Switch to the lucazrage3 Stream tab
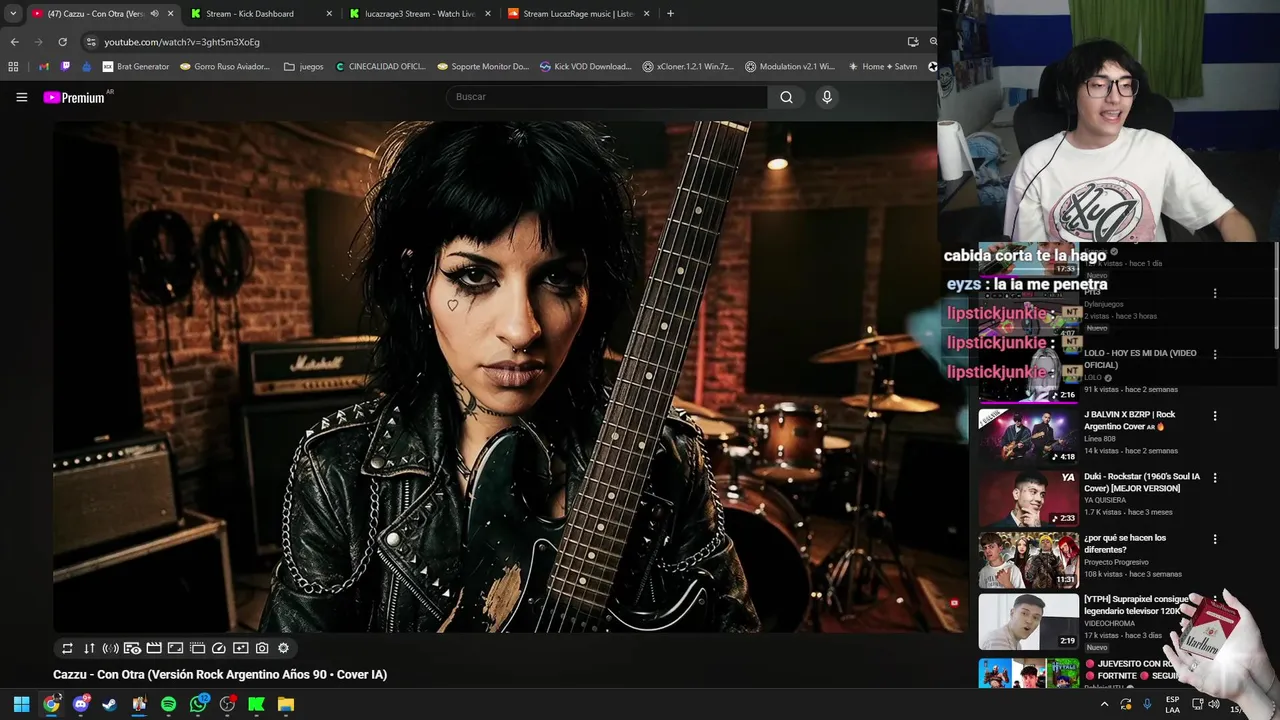 click(420, 14)
